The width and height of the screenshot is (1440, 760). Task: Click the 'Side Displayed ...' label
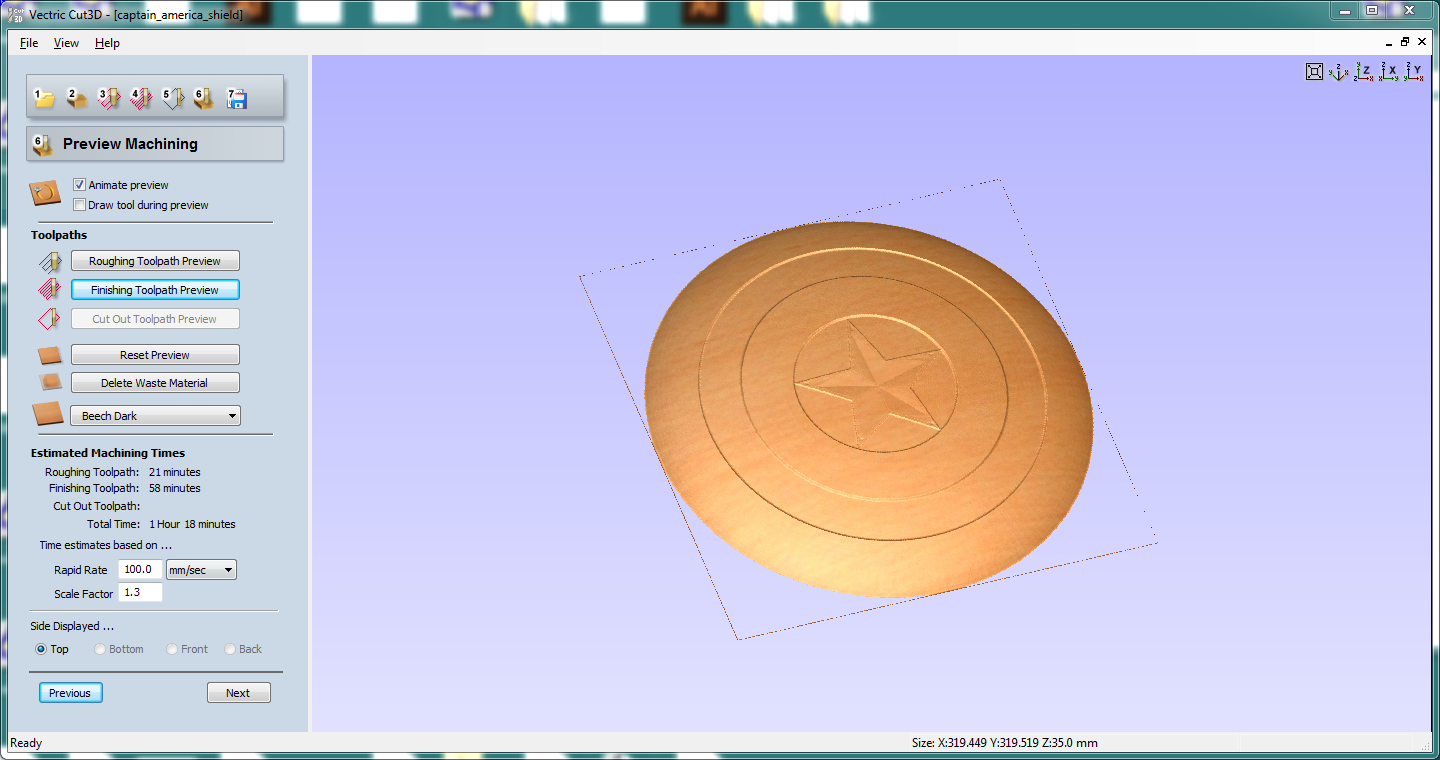72,626
